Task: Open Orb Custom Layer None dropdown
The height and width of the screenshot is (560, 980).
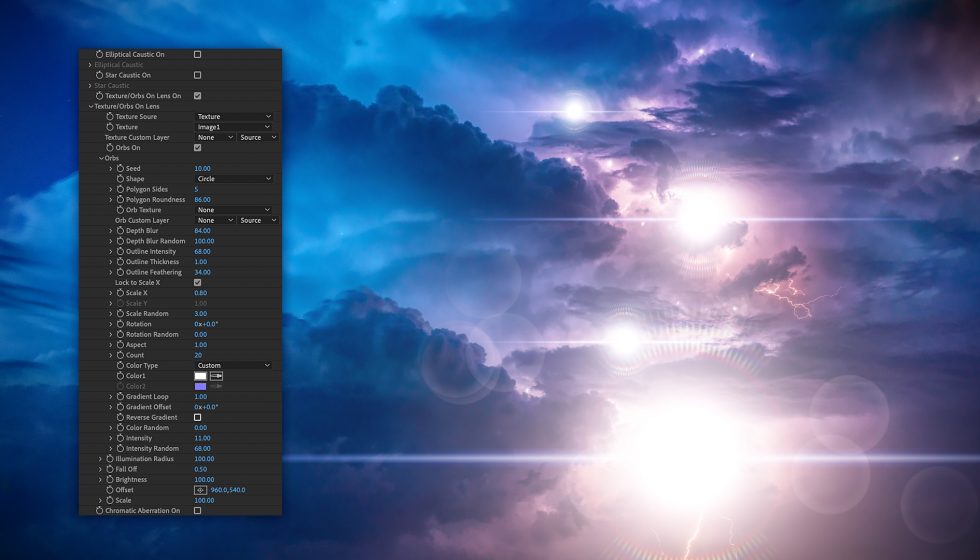Action: [x=215, y=220]
